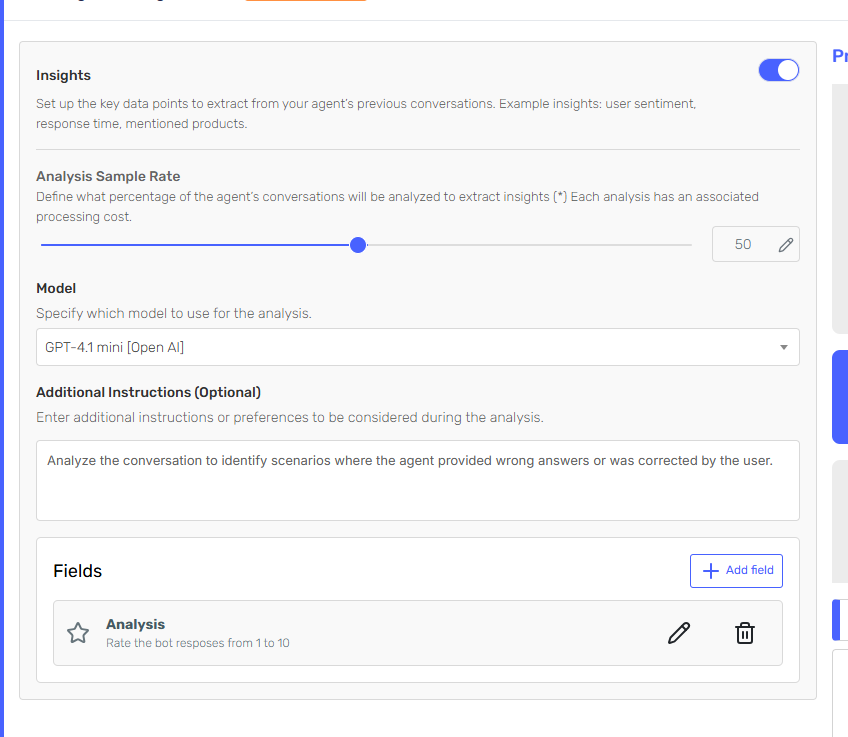Enable Insights using the top-right switch
The width and height of the screenshot is (848, 737).
778,69
